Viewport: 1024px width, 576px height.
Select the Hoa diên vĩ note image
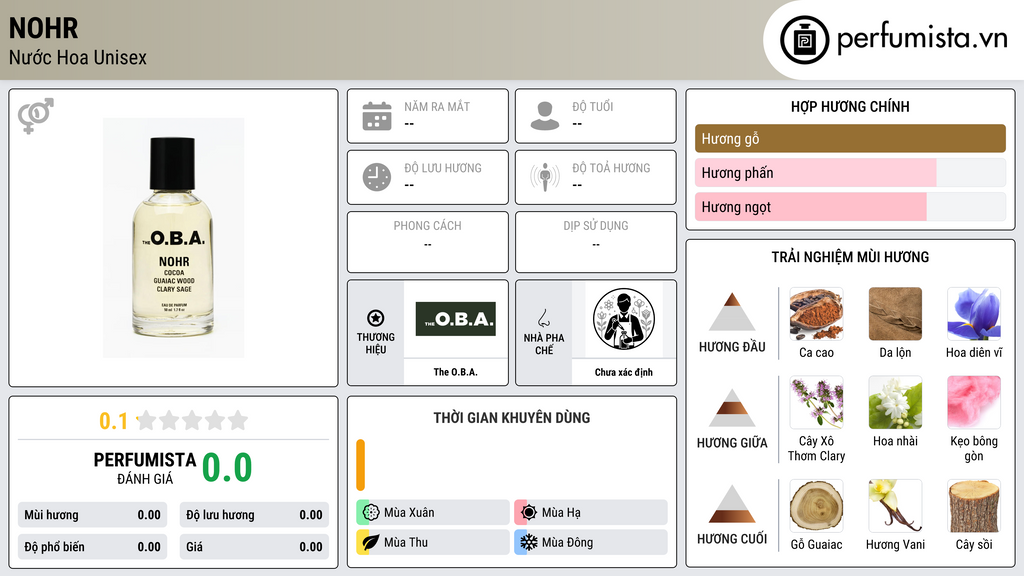pyautogui.click(x=974, y=314)
